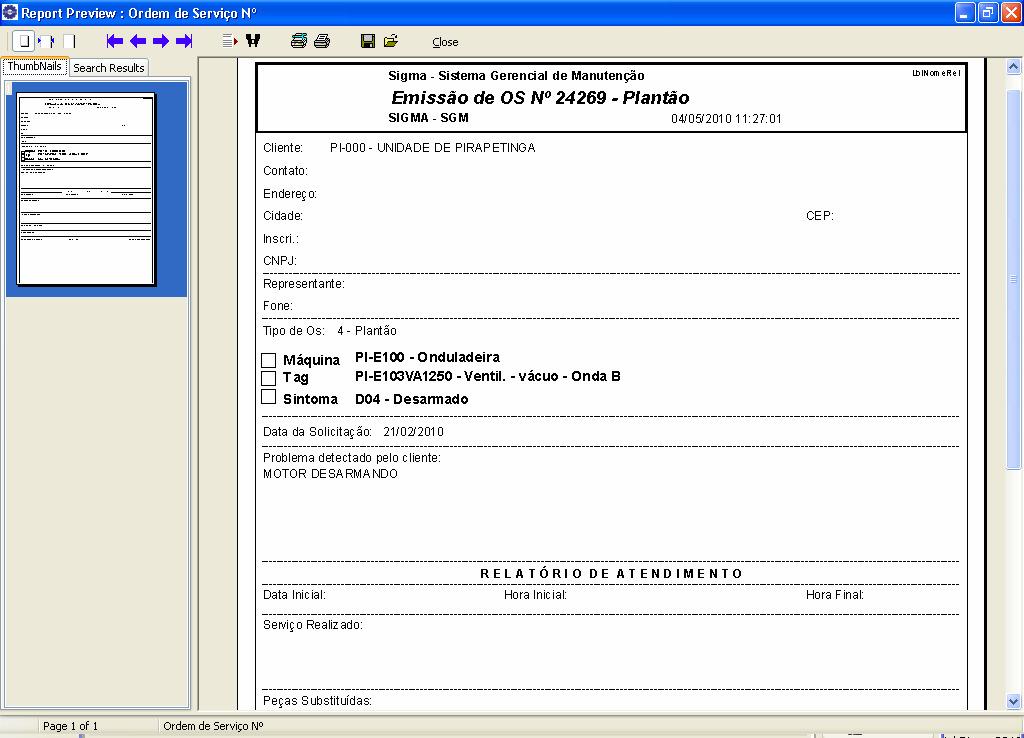Click the 'Representante:' label

(x=304, y=284)
